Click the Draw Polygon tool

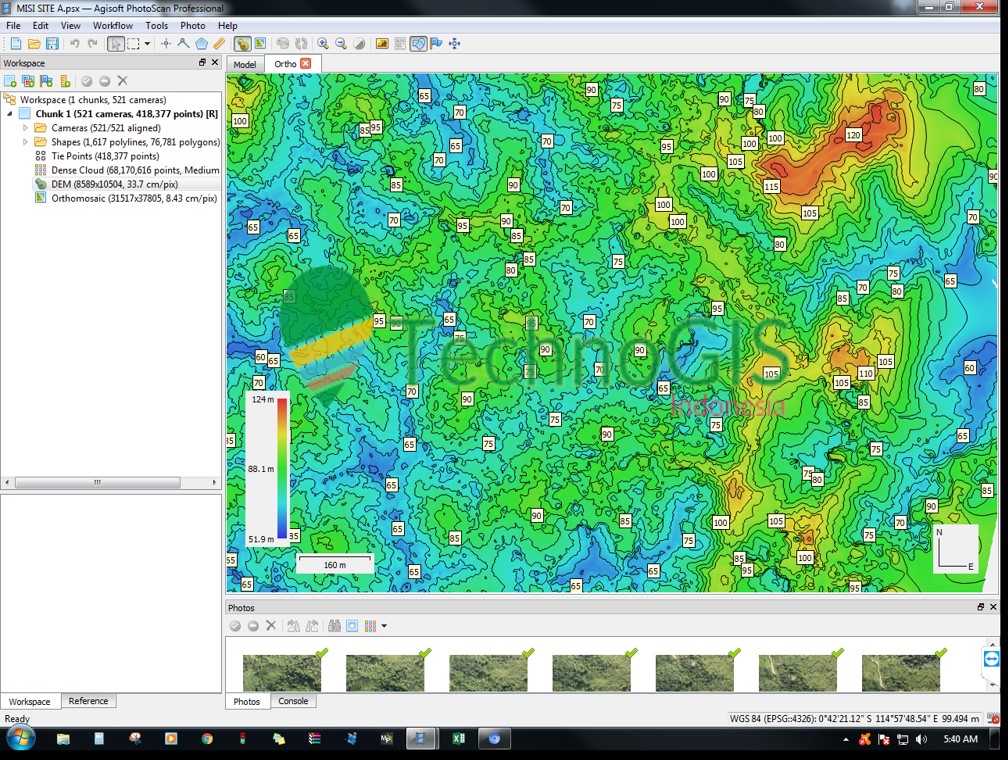click(201, 44)
